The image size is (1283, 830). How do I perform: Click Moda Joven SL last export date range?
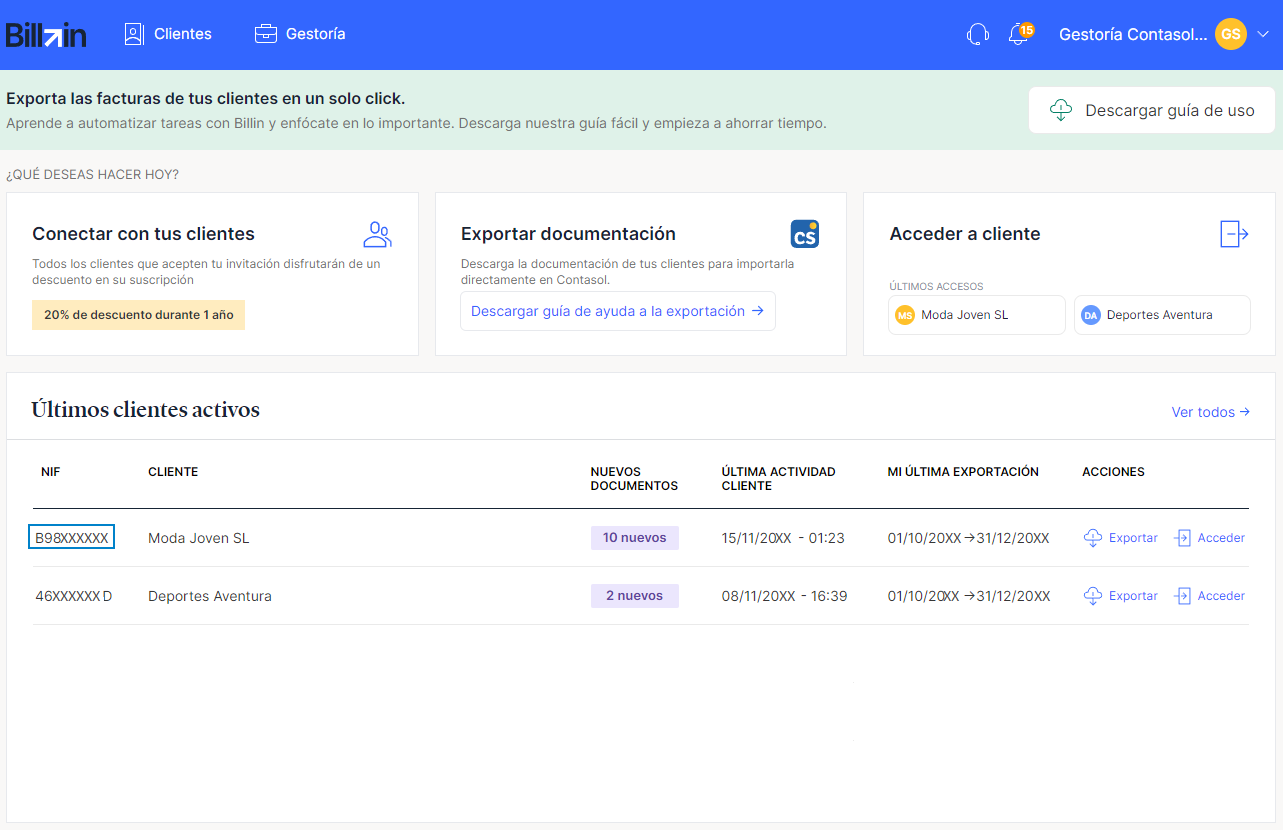(x=969, y=538)
